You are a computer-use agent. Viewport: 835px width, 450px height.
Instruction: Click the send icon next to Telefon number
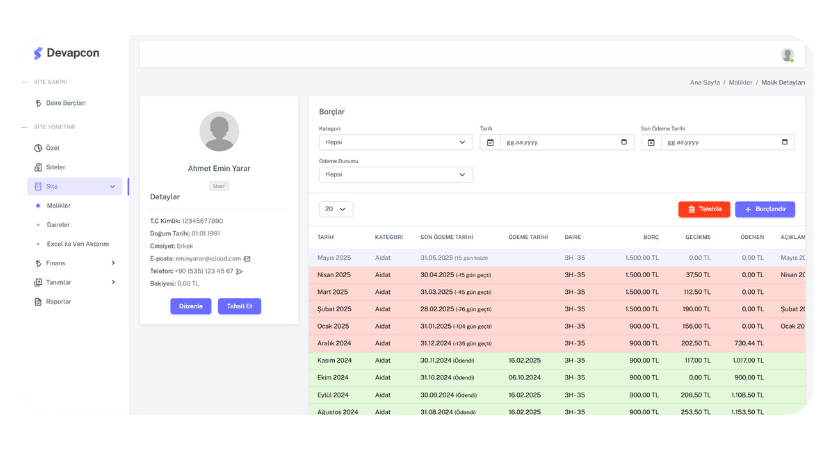(240, 271)
